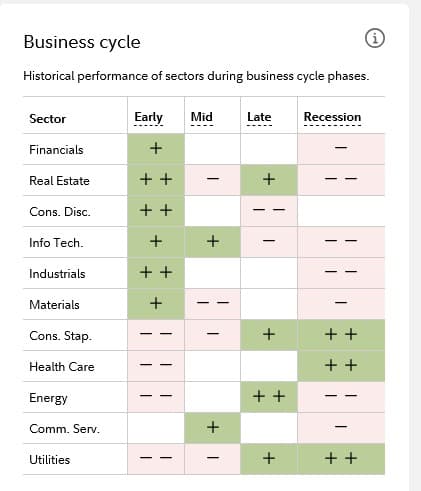The height and width of the screenshot is (491, 421).
Task: Click the Late column header
Action: pyautogui.click(x=259, y=117)
